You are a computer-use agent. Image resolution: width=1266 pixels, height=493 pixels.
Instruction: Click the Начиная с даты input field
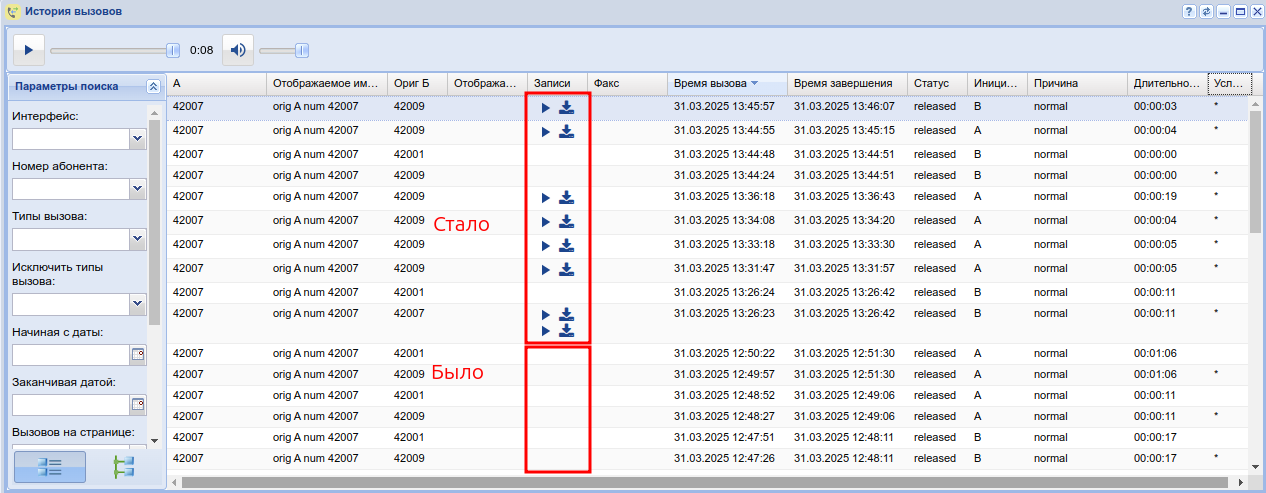pos(70,354)
